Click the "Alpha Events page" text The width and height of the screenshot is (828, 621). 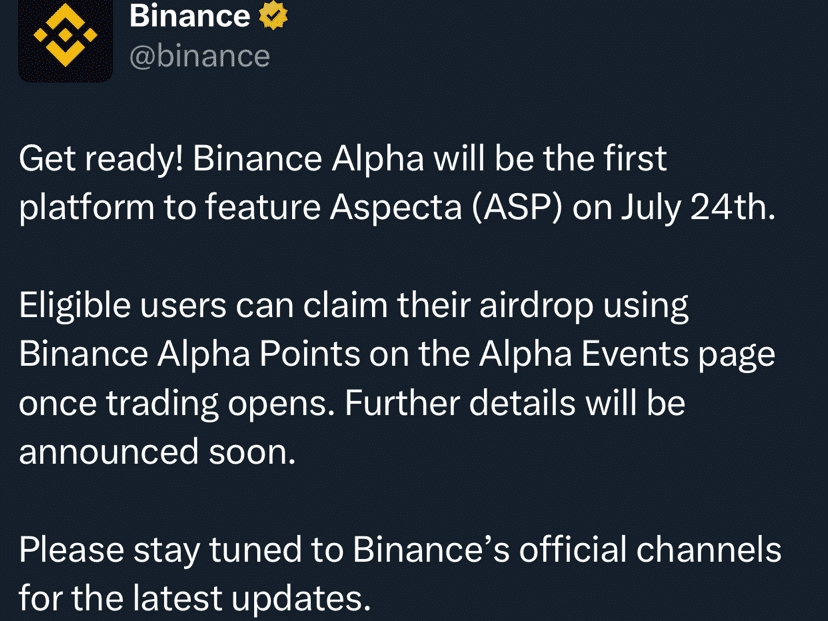pos(626,354)
